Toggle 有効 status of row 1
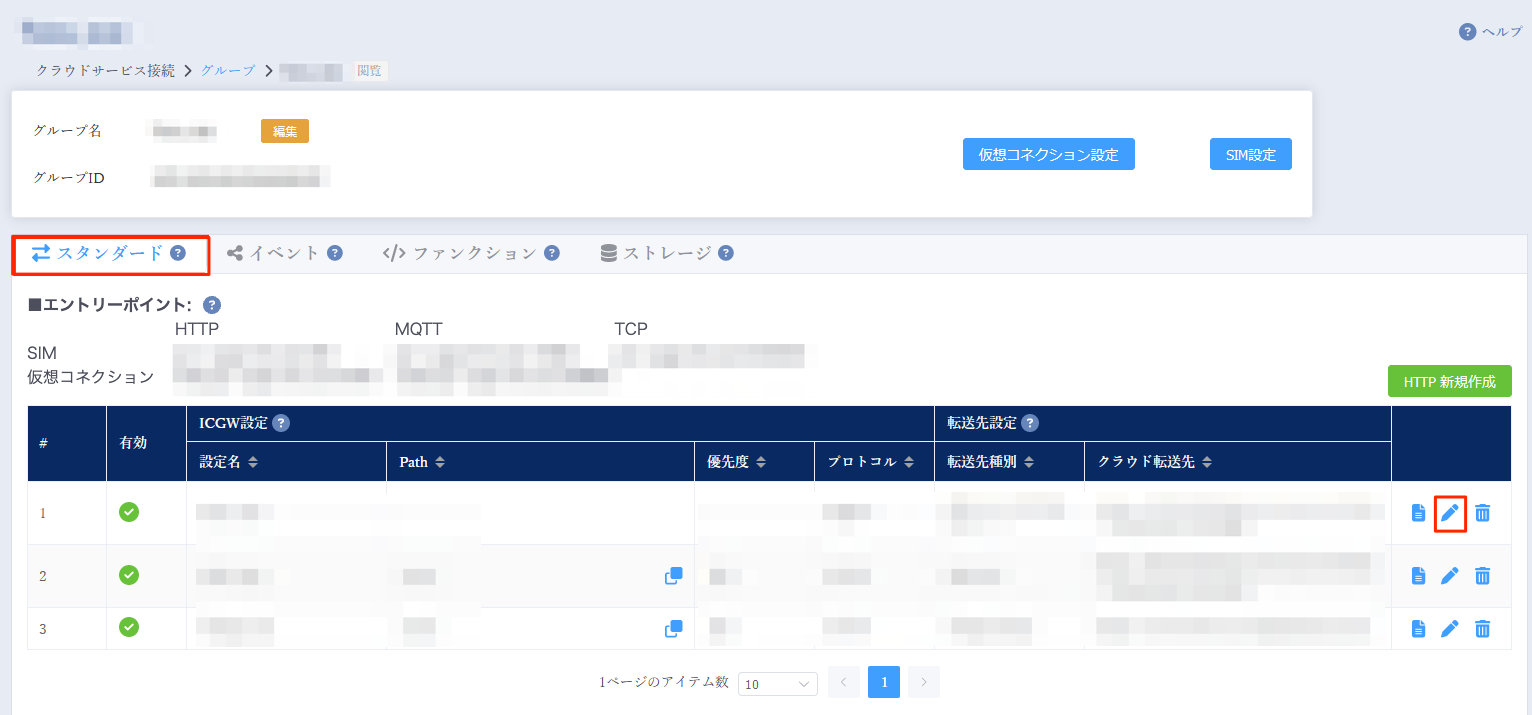This screenshot has height=715, width=1532. 127,513
